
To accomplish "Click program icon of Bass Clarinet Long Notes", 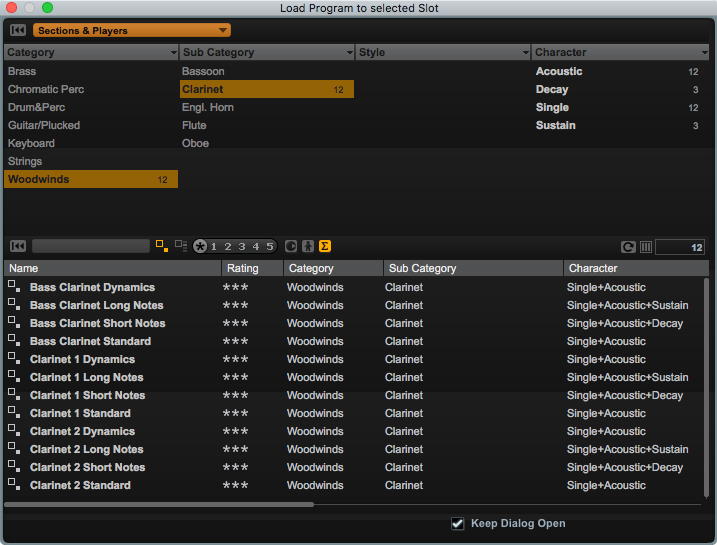I will (x=14, y=304).
